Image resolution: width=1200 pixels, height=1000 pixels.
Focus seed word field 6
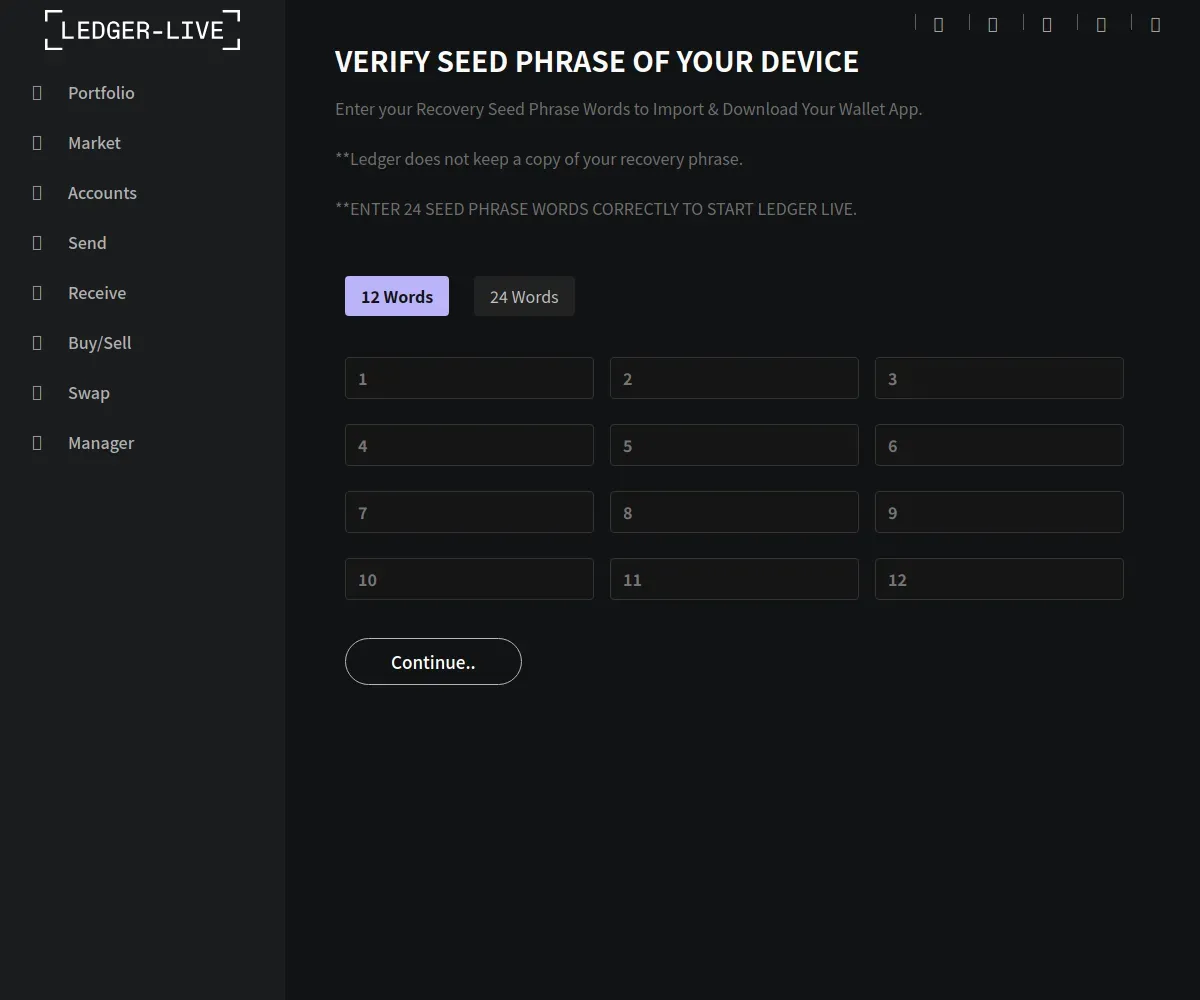coord(999,445)
